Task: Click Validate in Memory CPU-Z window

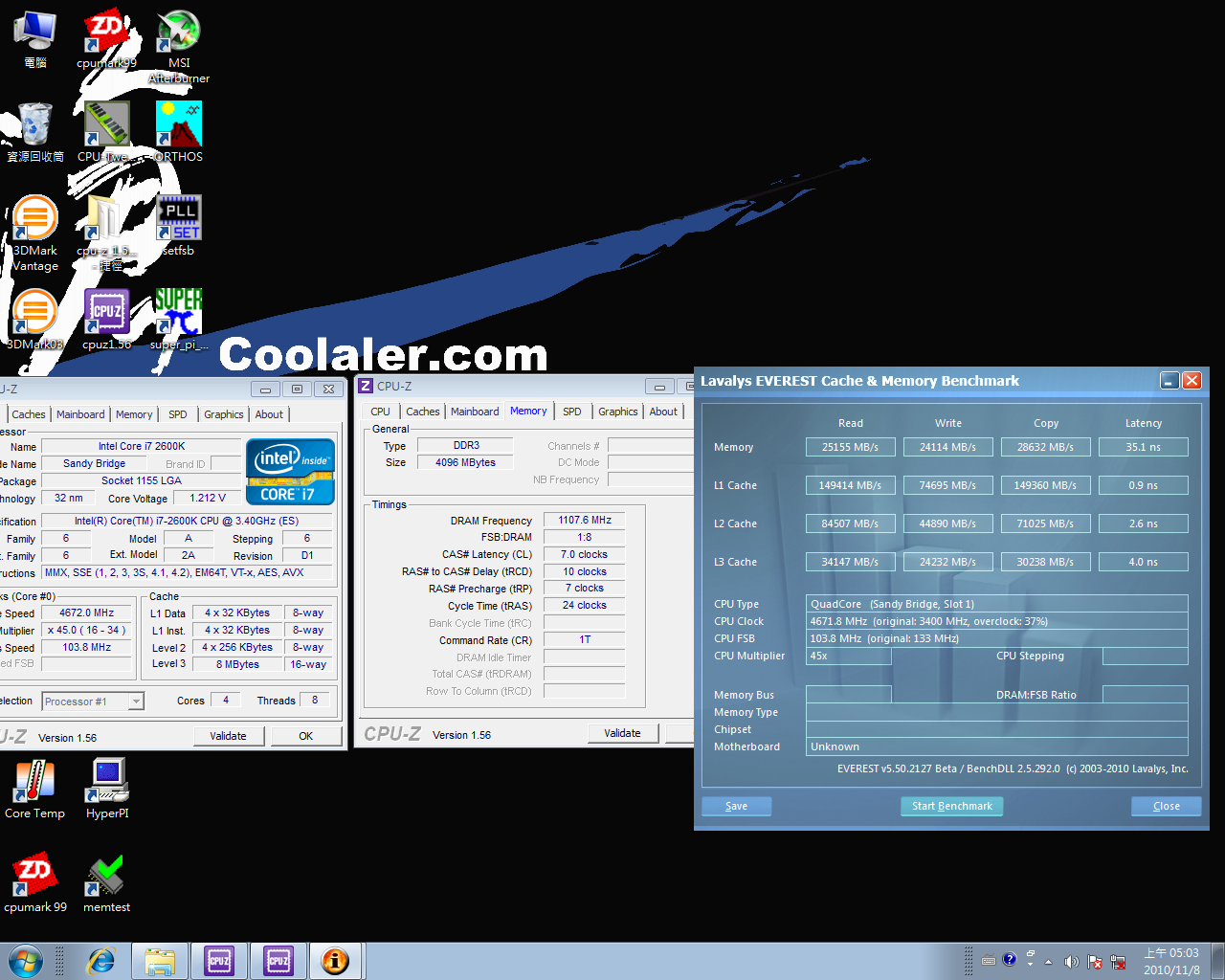Action: (x=622, y=733)
